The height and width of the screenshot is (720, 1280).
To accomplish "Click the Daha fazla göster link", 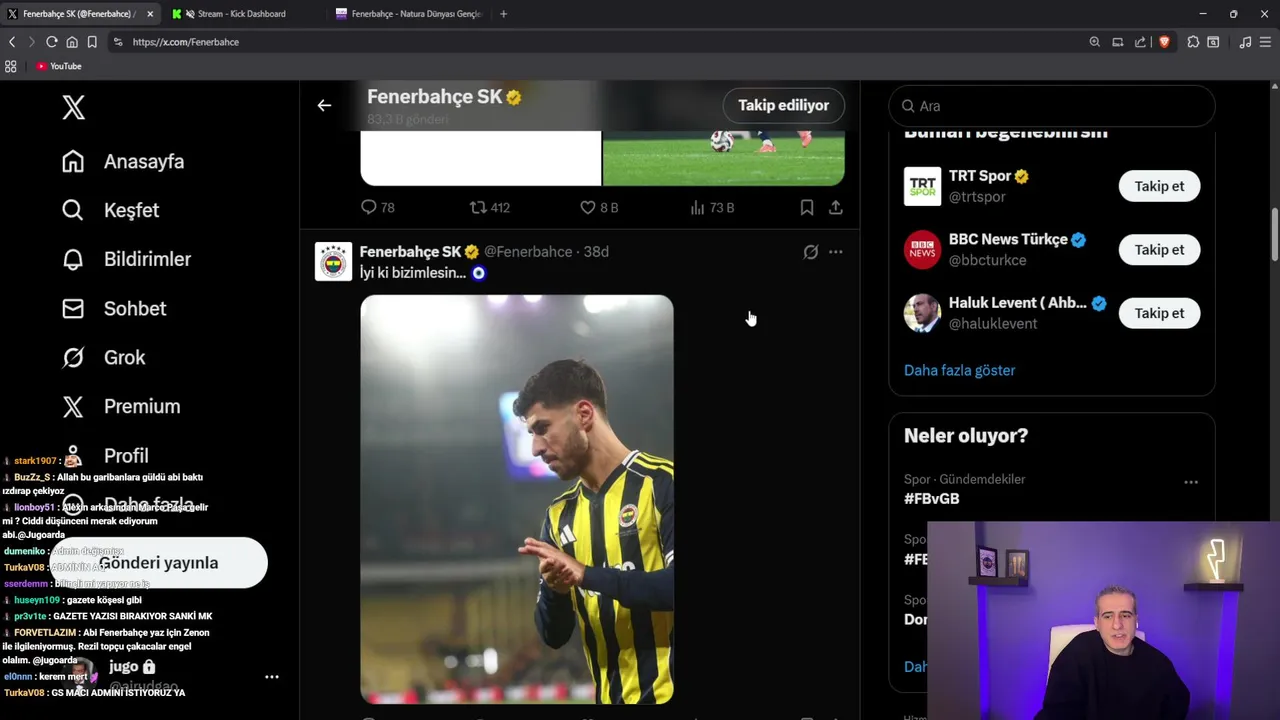I will tap(959, 370).
